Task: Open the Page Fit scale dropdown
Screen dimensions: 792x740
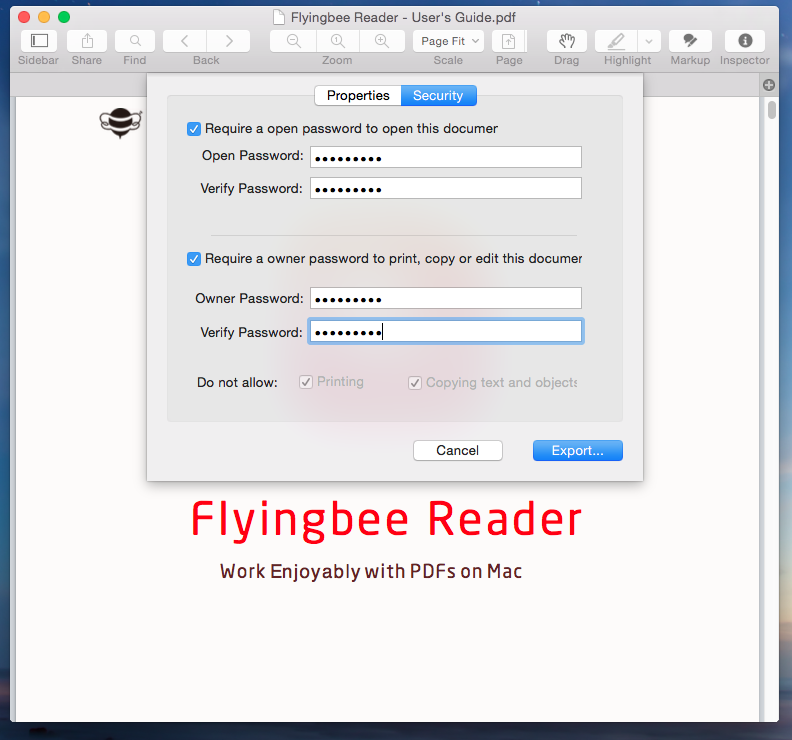Action: tap(449, 41)
